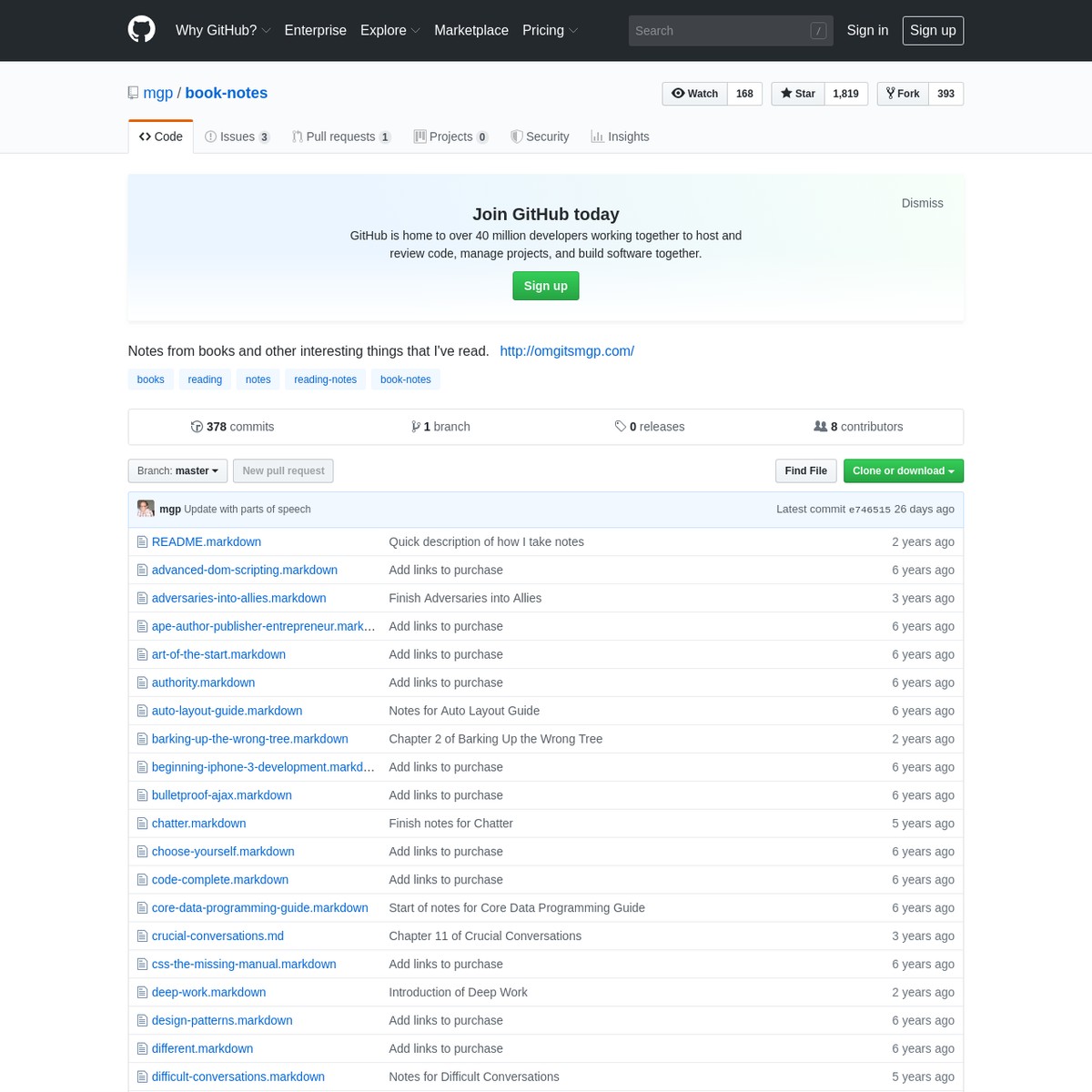
Task: Open css-the-missing-manual.markdown file
Action: pyautogui.click(x=244, y=964)
